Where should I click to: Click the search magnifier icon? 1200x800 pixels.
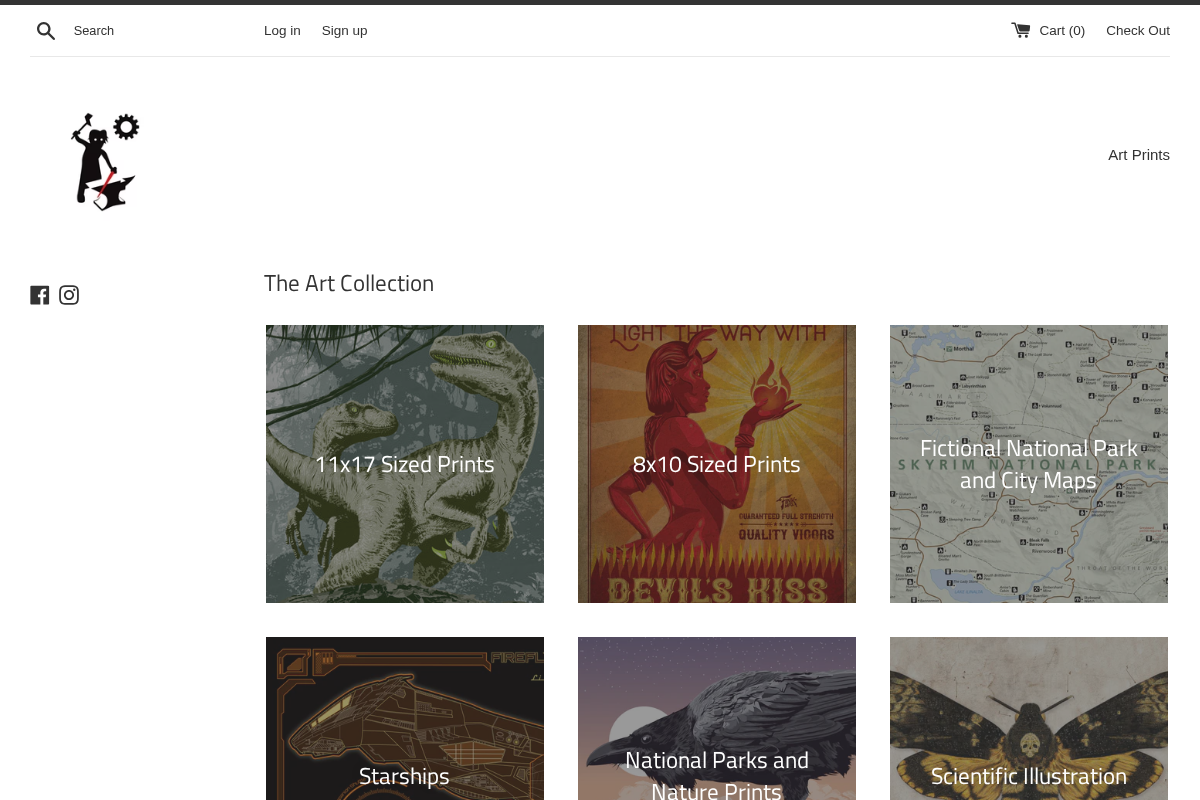coord(46,30)
